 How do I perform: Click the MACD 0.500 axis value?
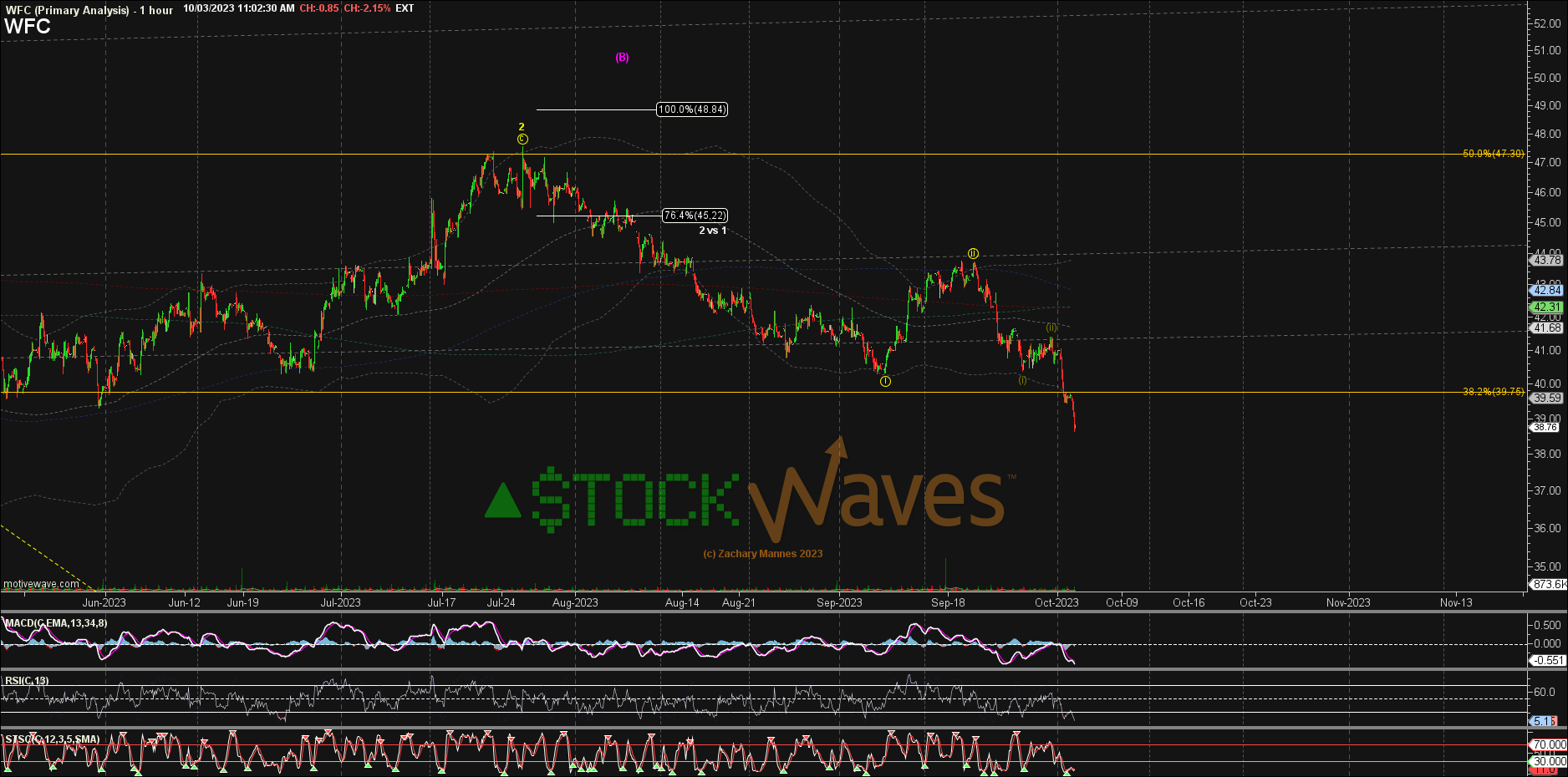coord(1547,625)
